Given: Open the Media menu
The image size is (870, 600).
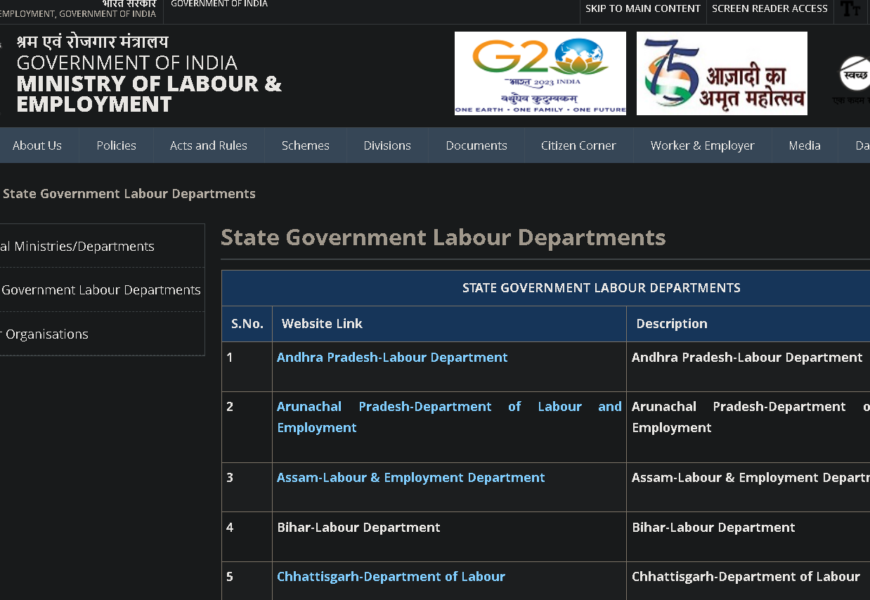Looking at the screenshot, I should click(805, 145).
